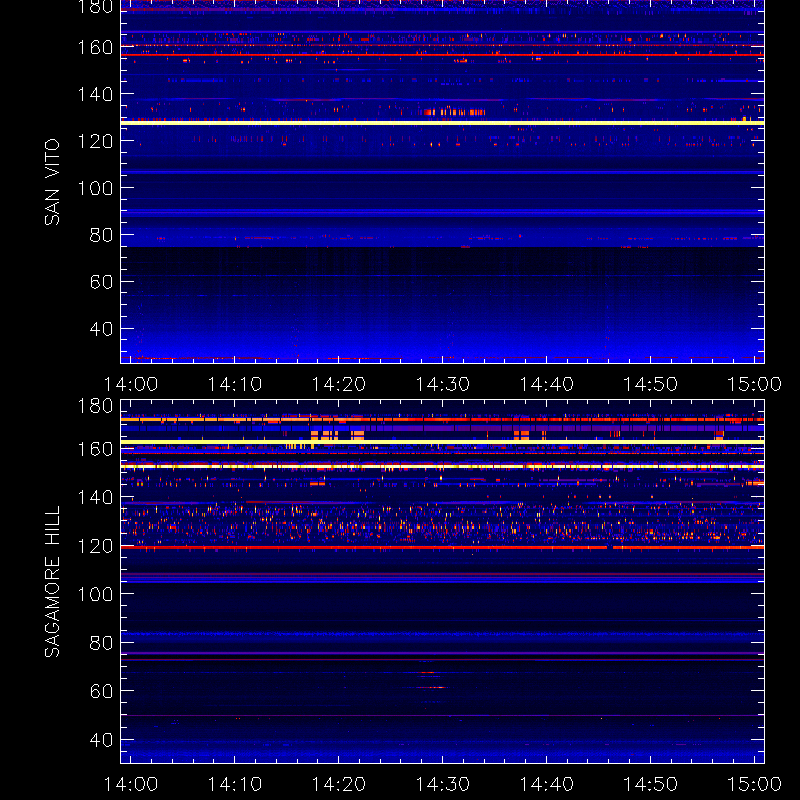
Task: Click 14:30 time label under San Vito plot
Action: coord(442,384)
